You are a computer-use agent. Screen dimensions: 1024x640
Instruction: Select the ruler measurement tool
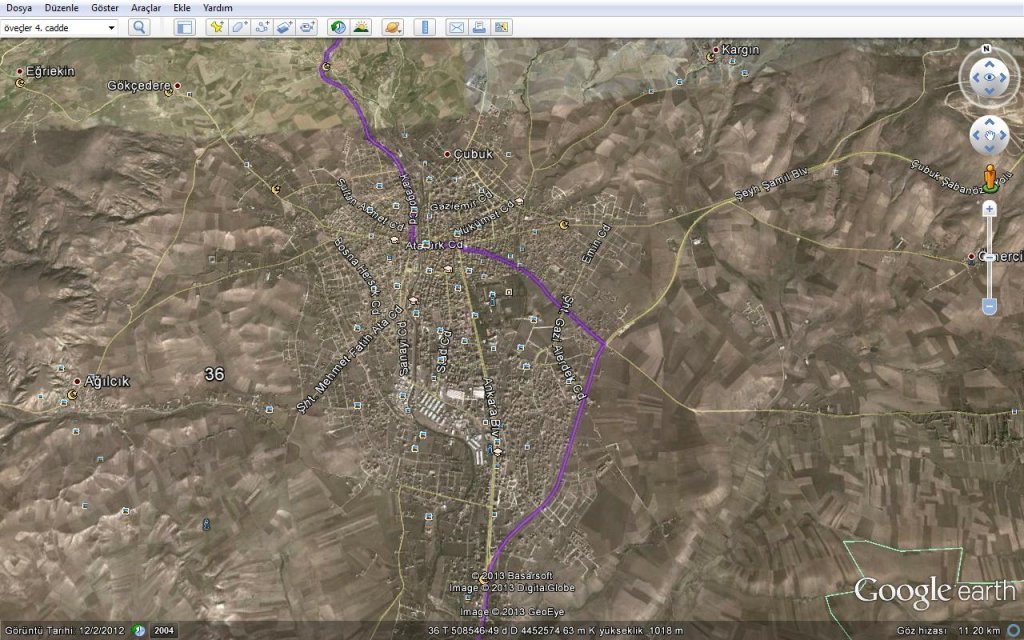click(424, 27)
